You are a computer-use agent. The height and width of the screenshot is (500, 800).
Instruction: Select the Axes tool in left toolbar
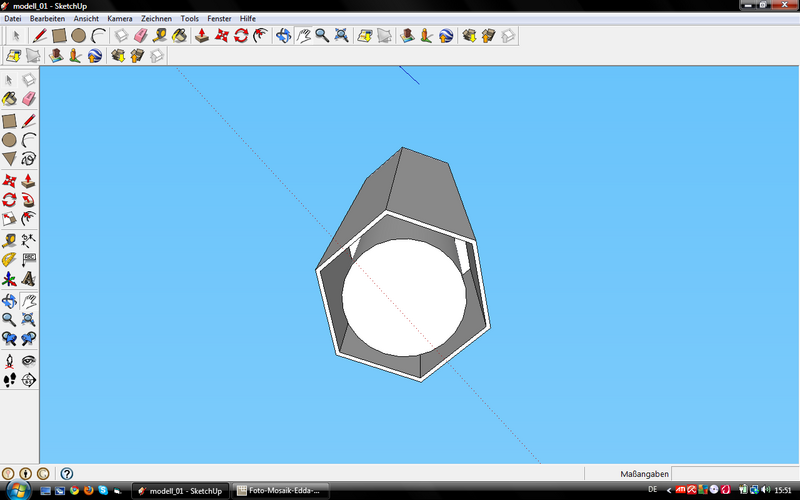pyautogui.click(x=9, y=279)
